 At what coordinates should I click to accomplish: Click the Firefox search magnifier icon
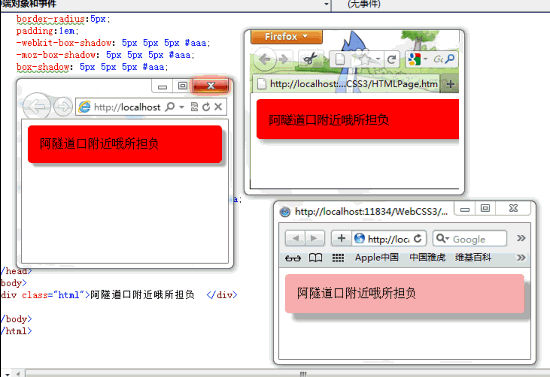450,59
